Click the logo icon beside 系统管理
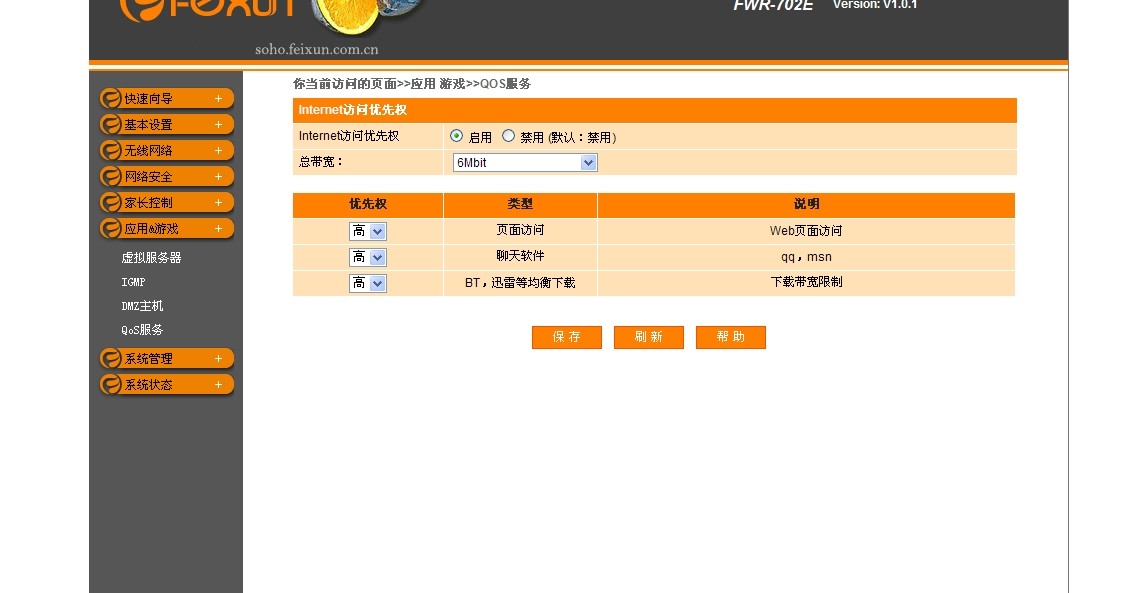Viewport: 1132px width, 593px height. (x=110, y=358)
